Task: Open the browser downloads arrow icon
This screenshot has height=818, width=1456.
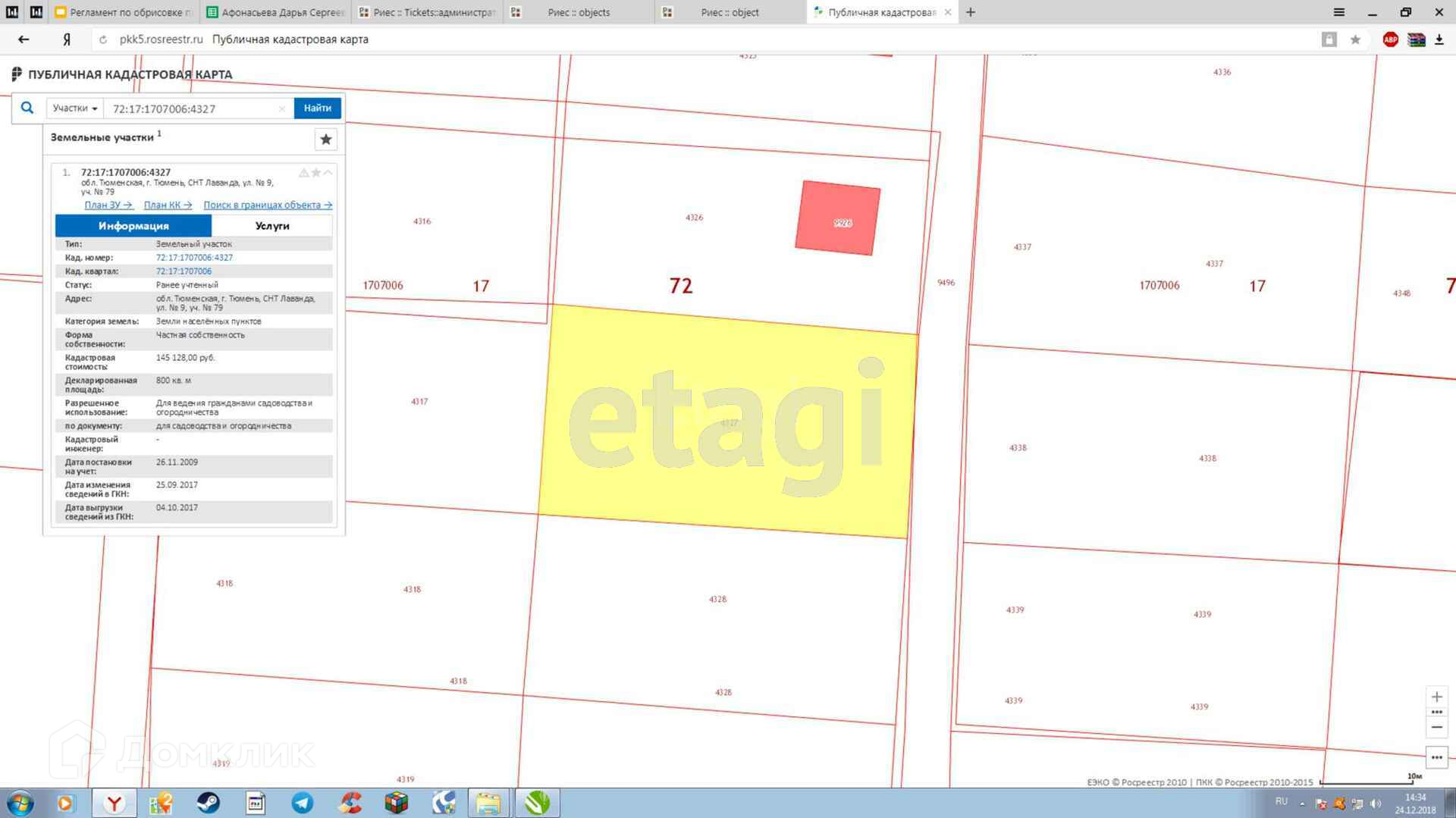Action: point(1439,39)
